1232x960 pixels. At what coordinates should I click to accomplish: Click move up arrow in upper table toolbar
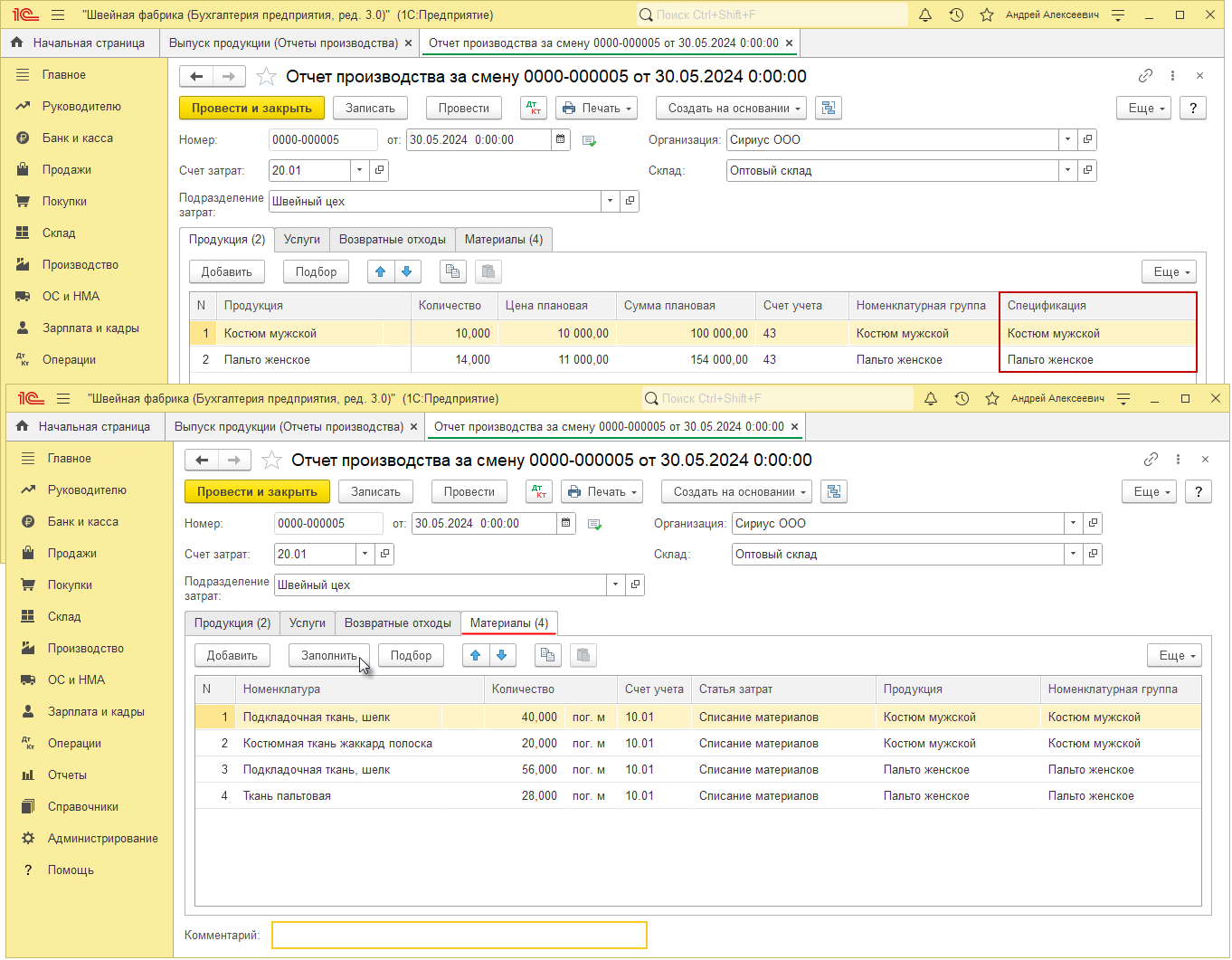[380, 271]
